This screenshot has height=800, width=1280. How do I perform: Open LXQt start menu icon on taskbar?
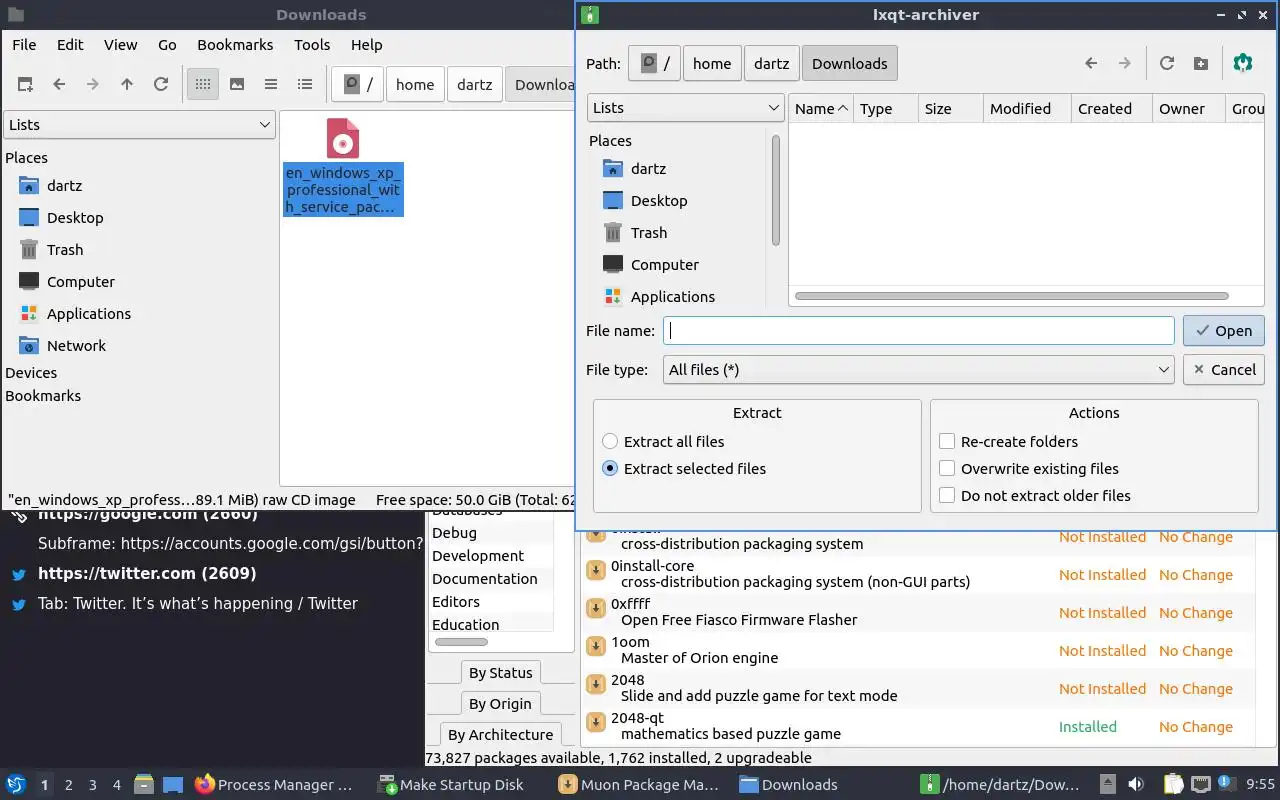pyautogui.click(x=16, y=785)
